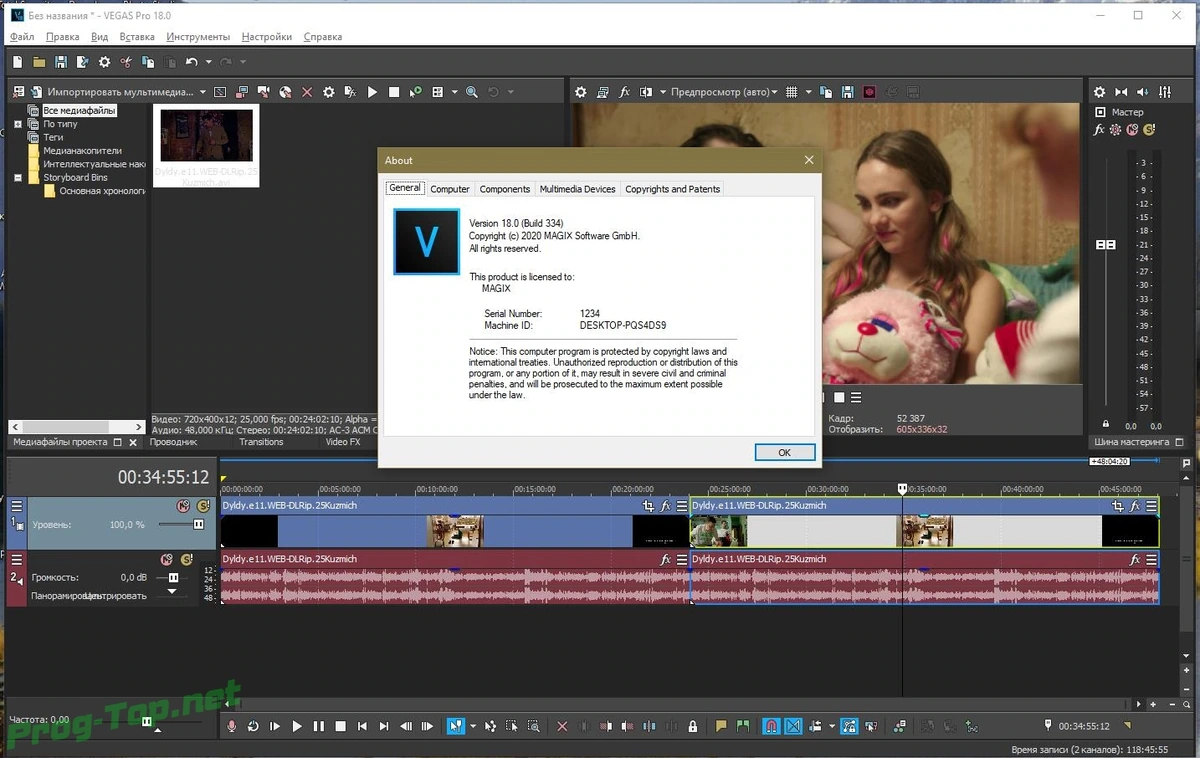Mute the master bus output
This screenshot has height=758, width=1200.
(x=1132, y=130)
